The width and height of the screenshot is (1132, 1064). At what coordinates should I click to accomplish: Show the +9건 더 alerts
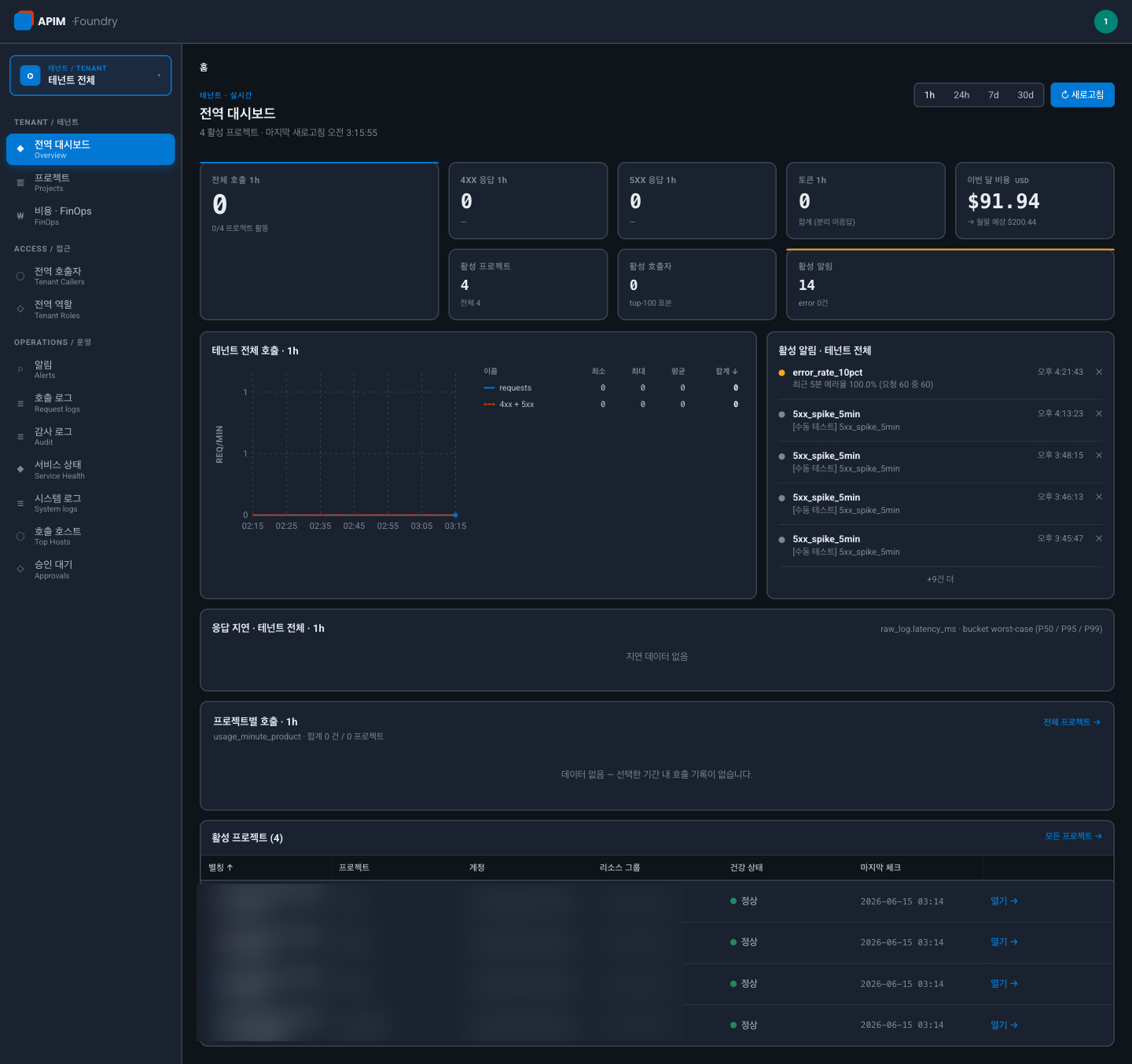click(x=940, y=579)
